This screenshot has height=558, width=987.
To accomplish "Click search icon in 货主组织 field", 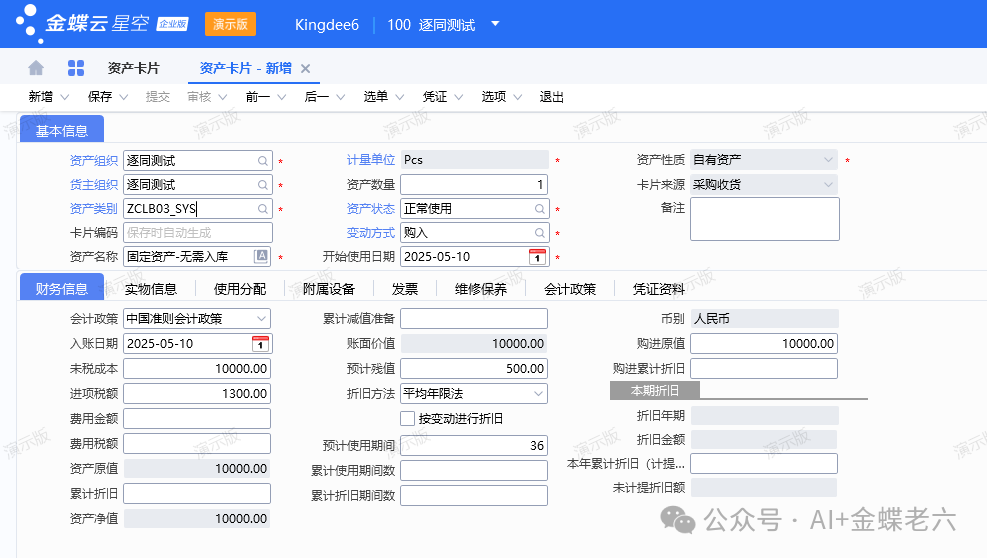I will click(263, 185).
